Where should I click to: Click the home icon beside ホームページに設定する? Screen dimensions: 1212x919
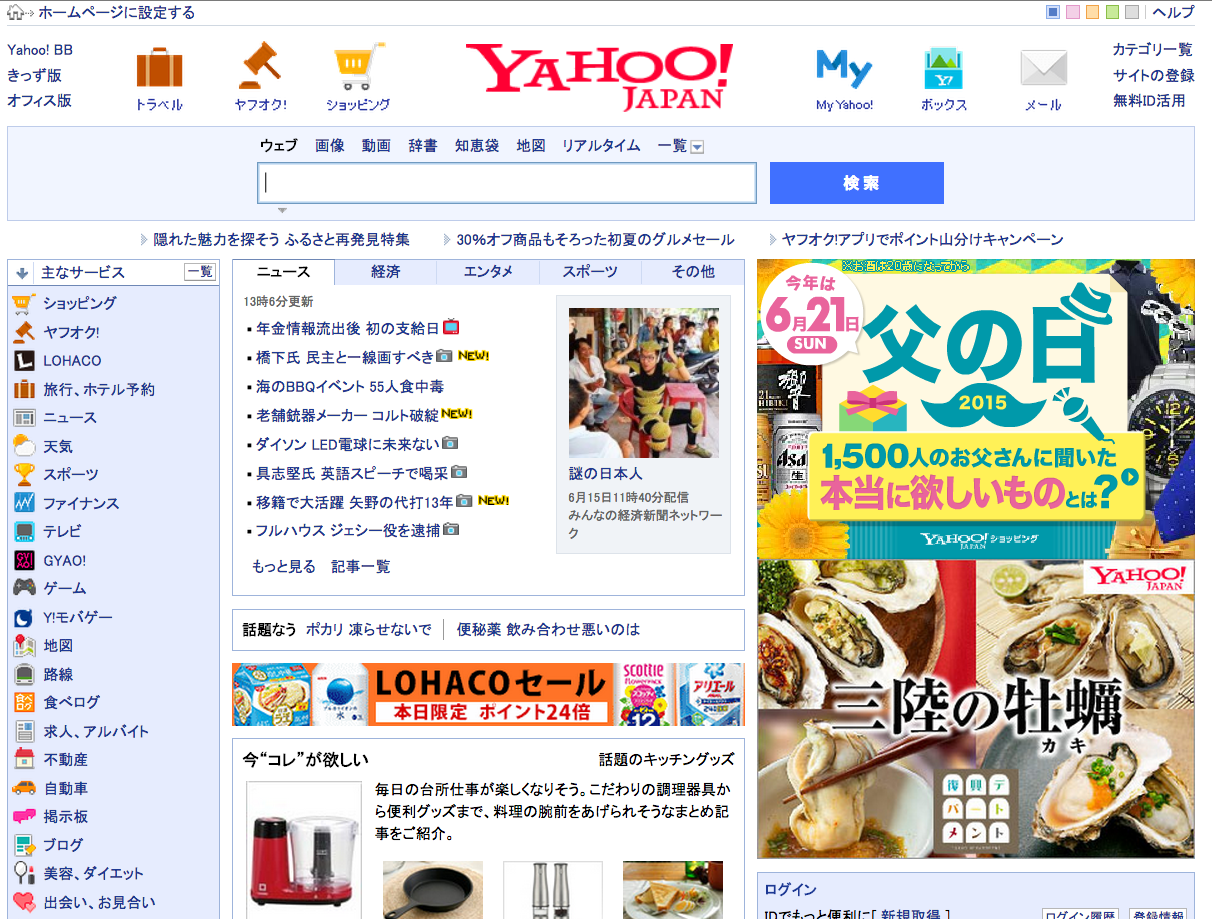click(16, 13)
